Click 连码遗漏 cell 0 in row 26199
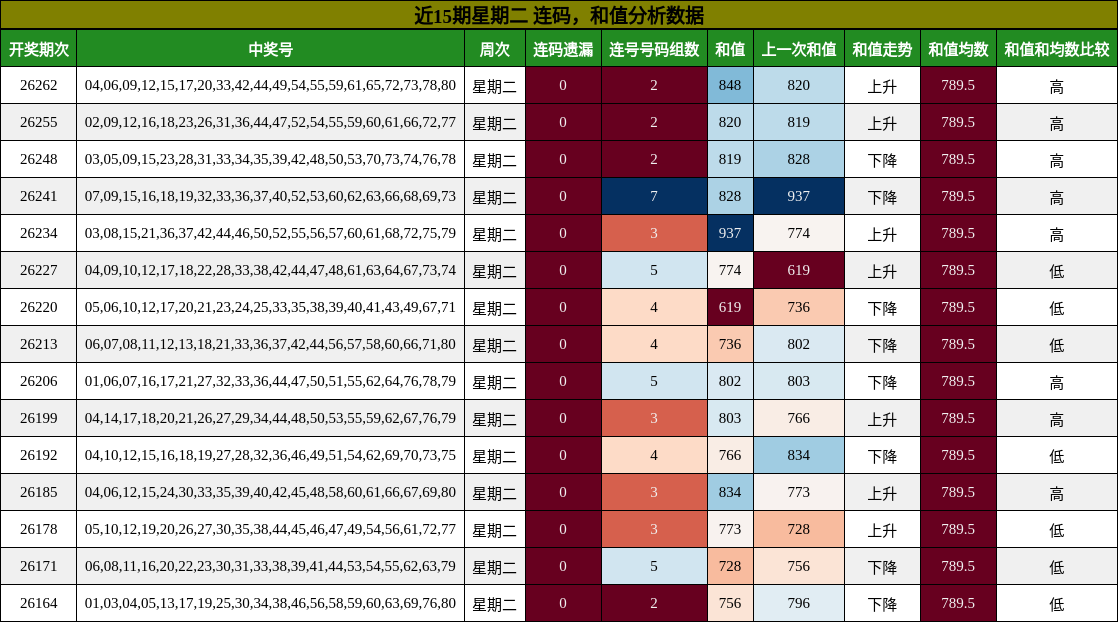 [x=563, y=419]
